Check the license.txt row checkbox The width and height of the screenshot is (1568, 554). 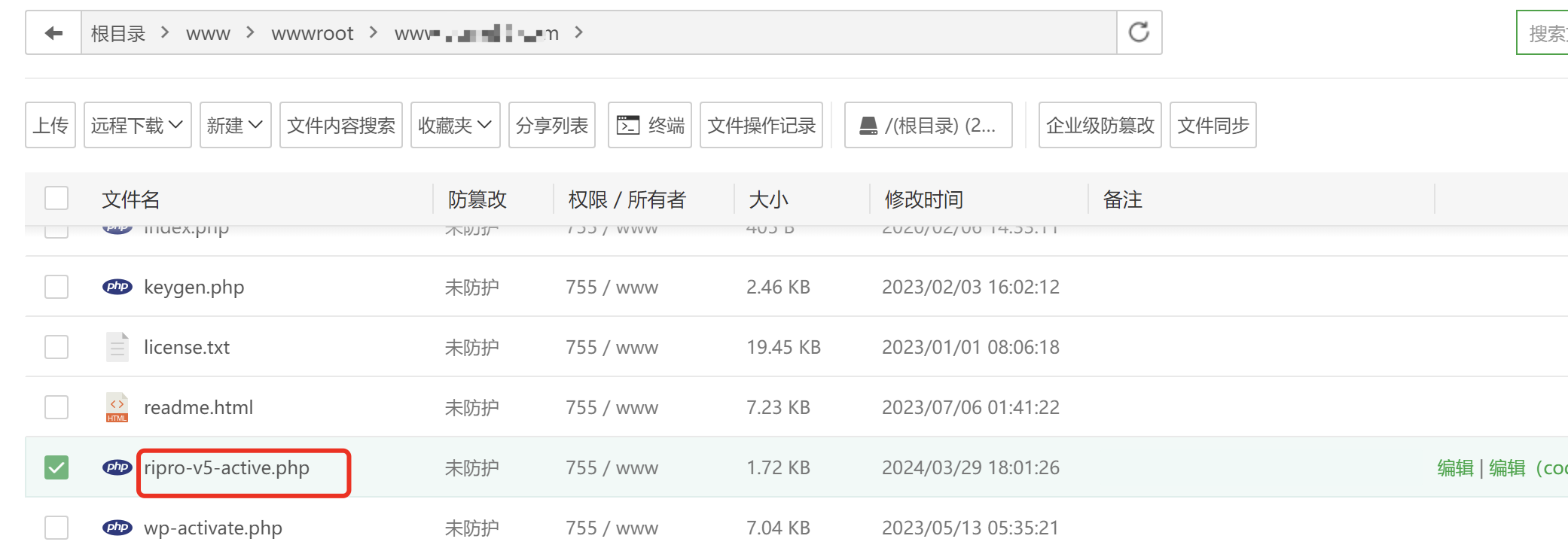[56, 347]
